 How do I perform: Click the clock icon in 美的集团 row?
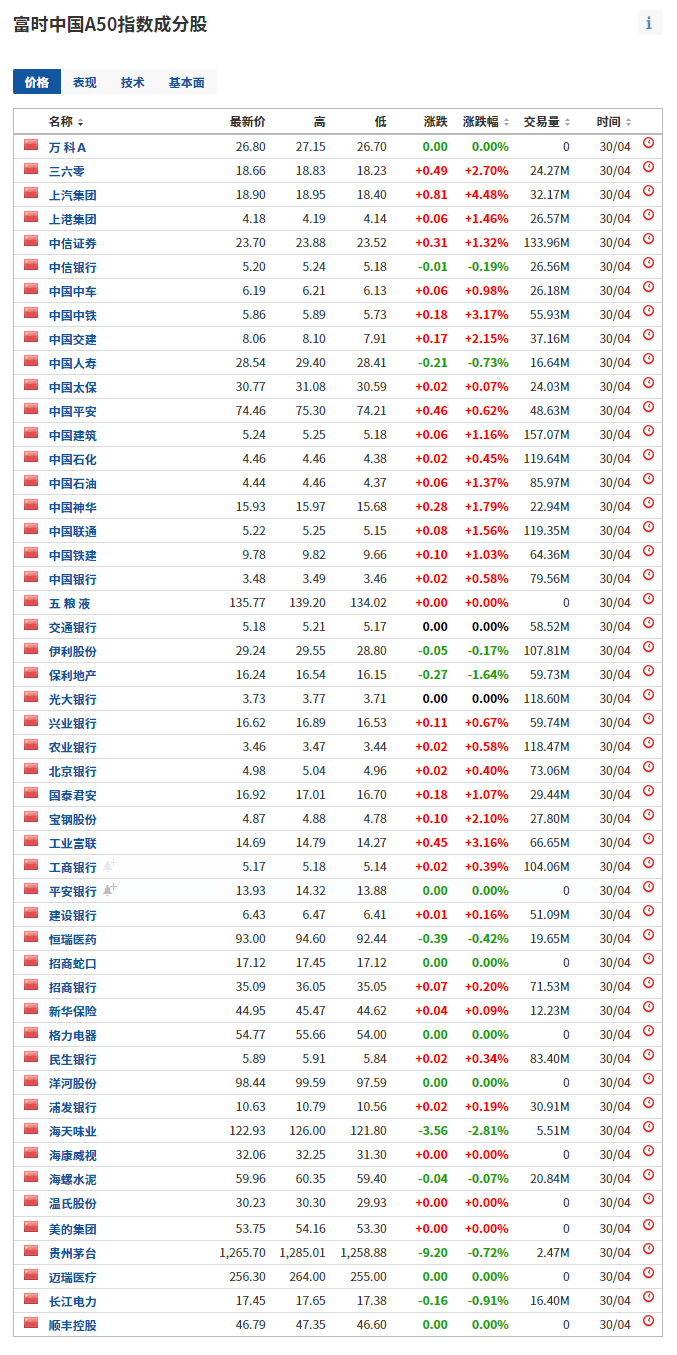(x=648, y=1225)
